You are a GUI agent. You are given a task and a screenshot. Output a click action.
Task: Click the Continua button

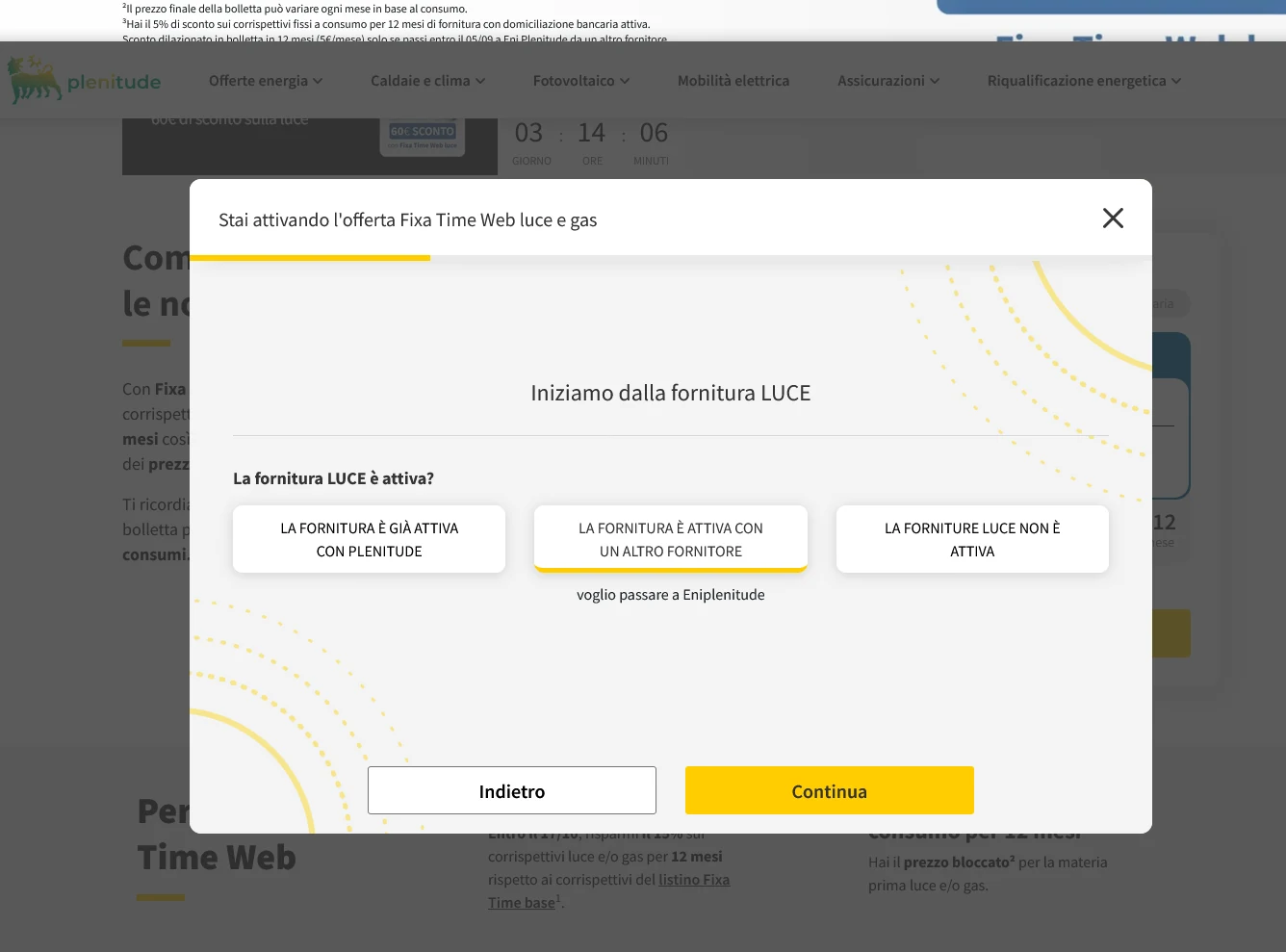coord(830,790)
